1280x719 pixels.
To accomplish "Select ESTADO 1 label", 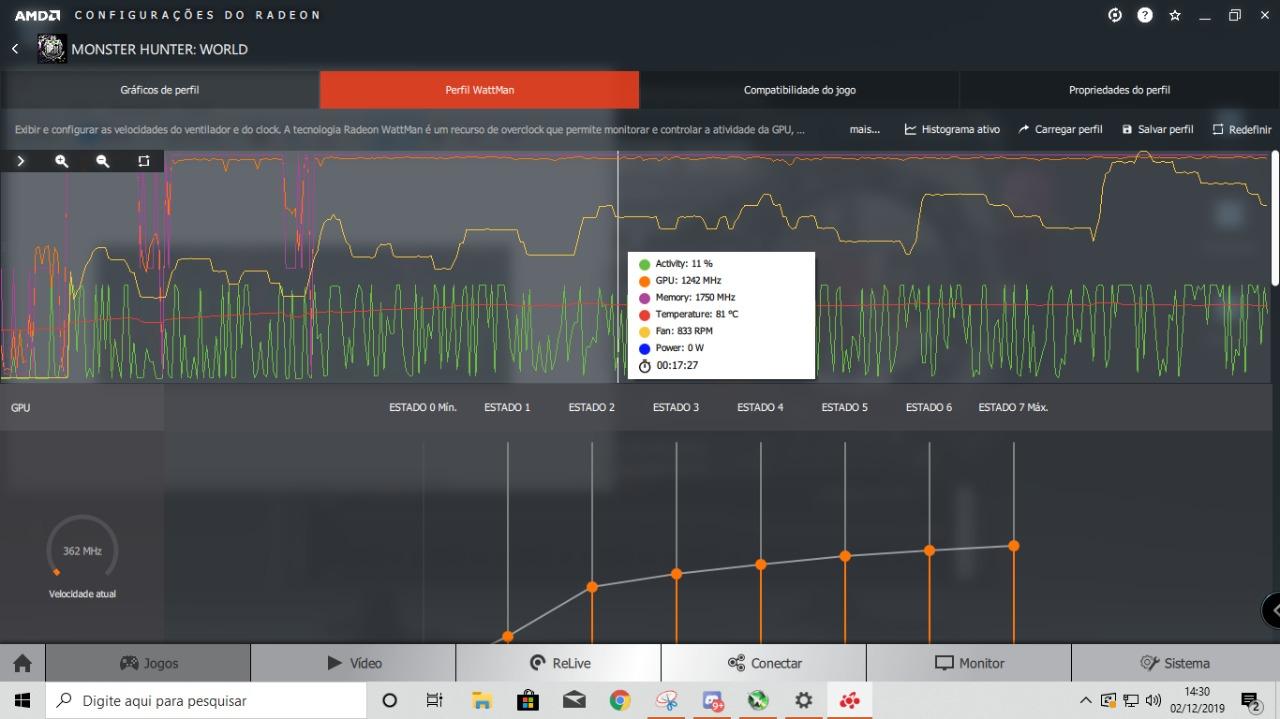I will (507, 407).
